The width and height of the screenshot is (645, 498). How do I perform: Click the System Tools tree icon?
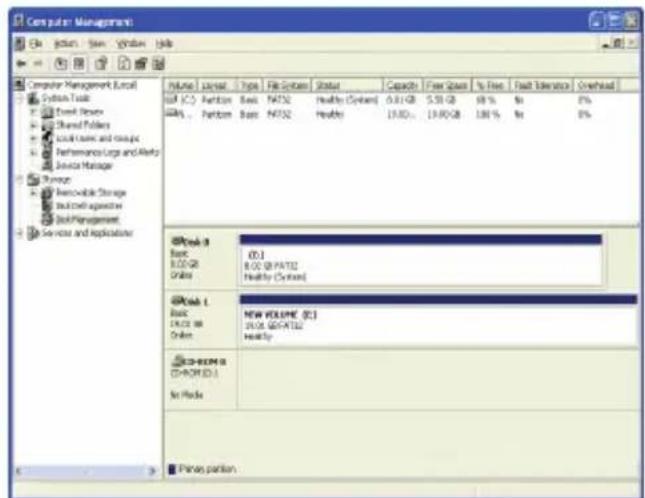tap(33, 98)
